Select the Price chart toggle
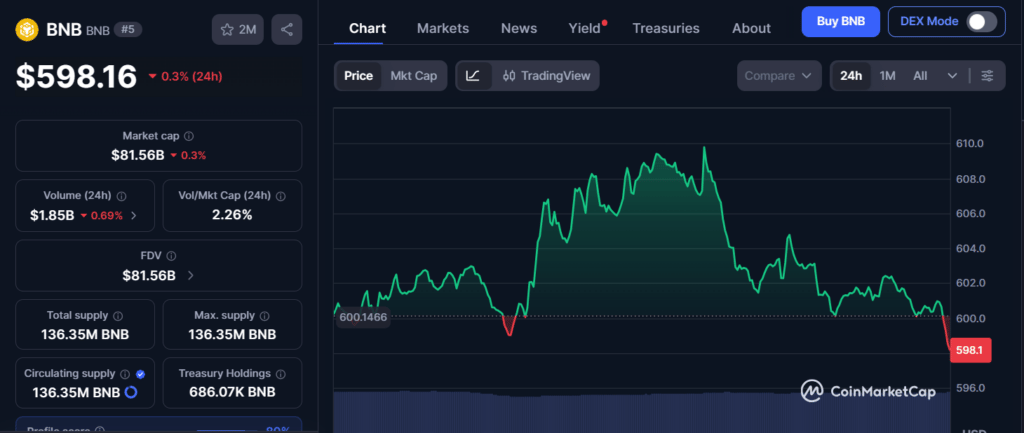The height and width of the screenshot is (433, 1024). tap(358, 76)
